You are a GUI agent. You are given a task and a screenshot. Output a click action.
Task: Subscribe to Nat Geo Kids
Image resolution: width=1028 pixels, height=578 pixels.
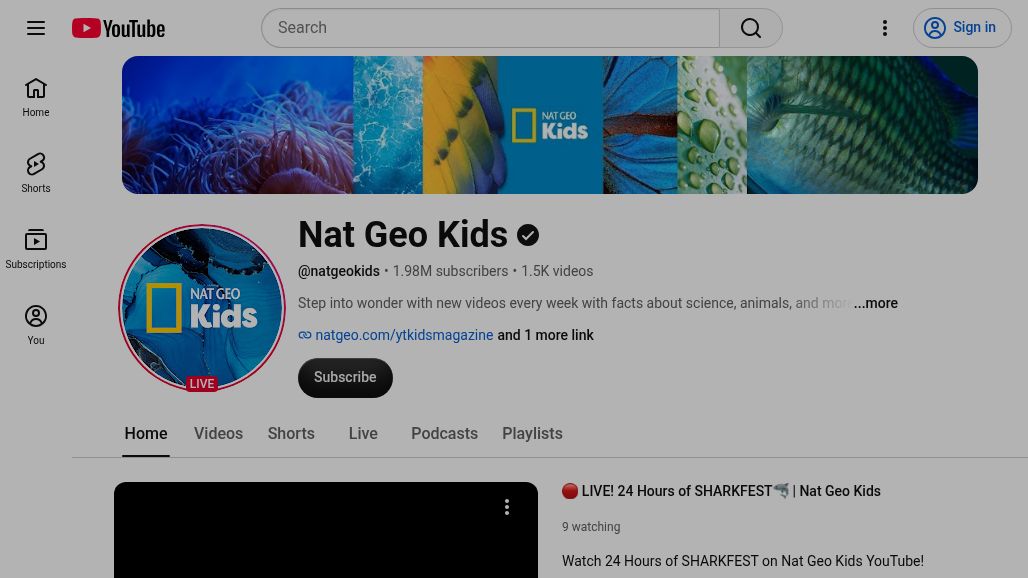(x=346, y=377)
